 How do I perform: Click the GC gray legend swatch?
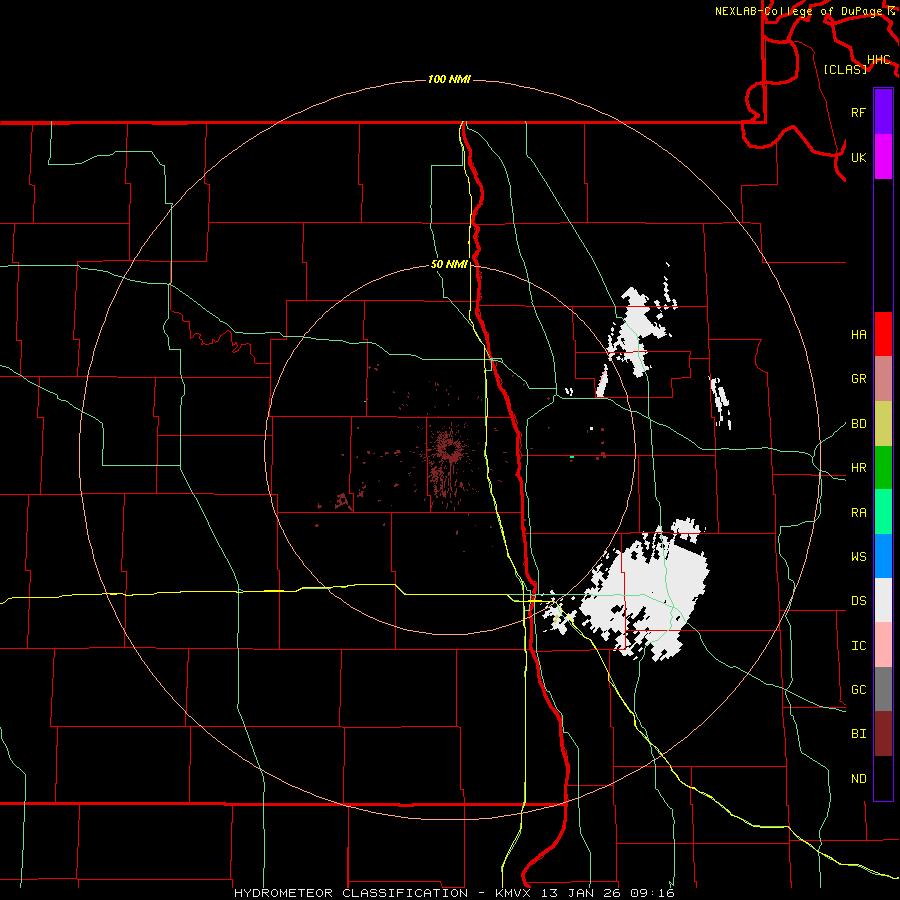point(883,689)
